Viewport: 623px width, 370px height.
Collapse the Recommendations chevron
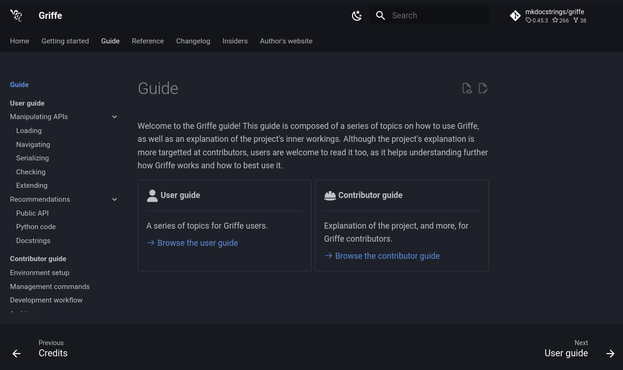click(x=114, y=200)
